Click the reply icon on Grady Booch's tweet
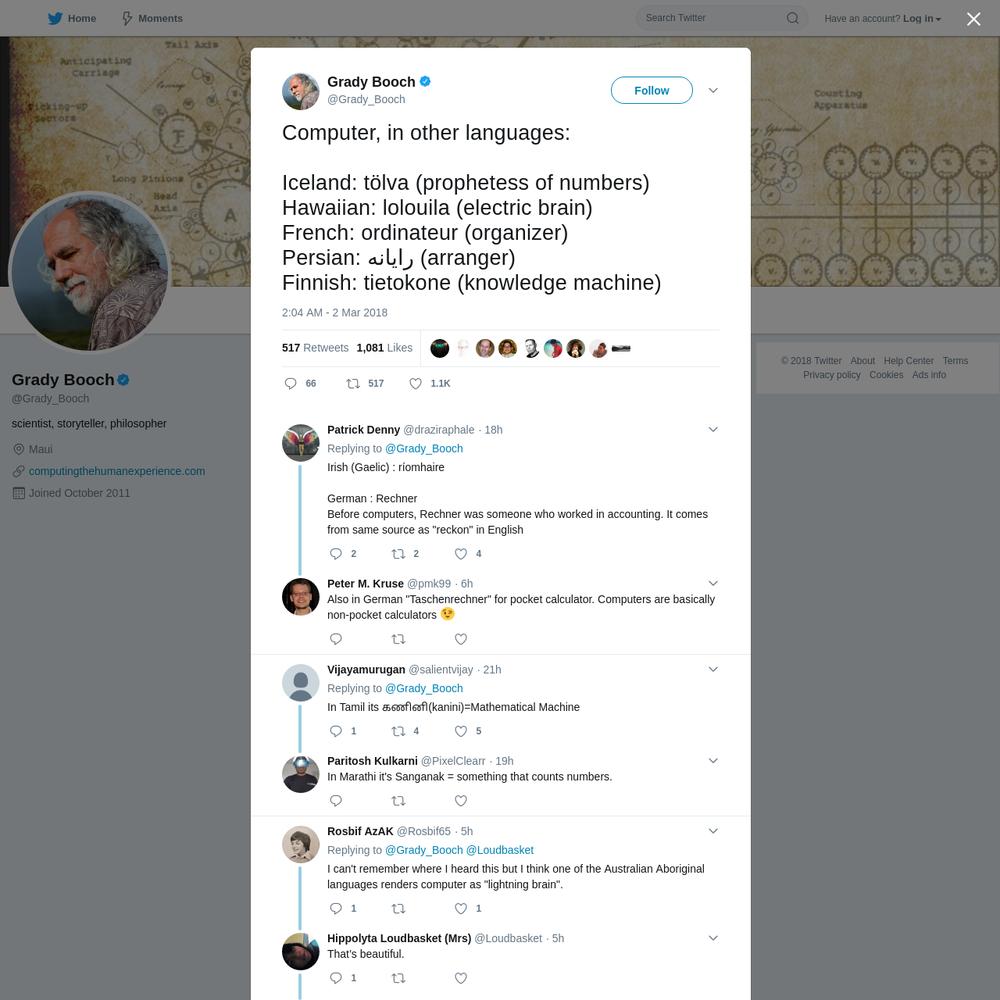 290,383
